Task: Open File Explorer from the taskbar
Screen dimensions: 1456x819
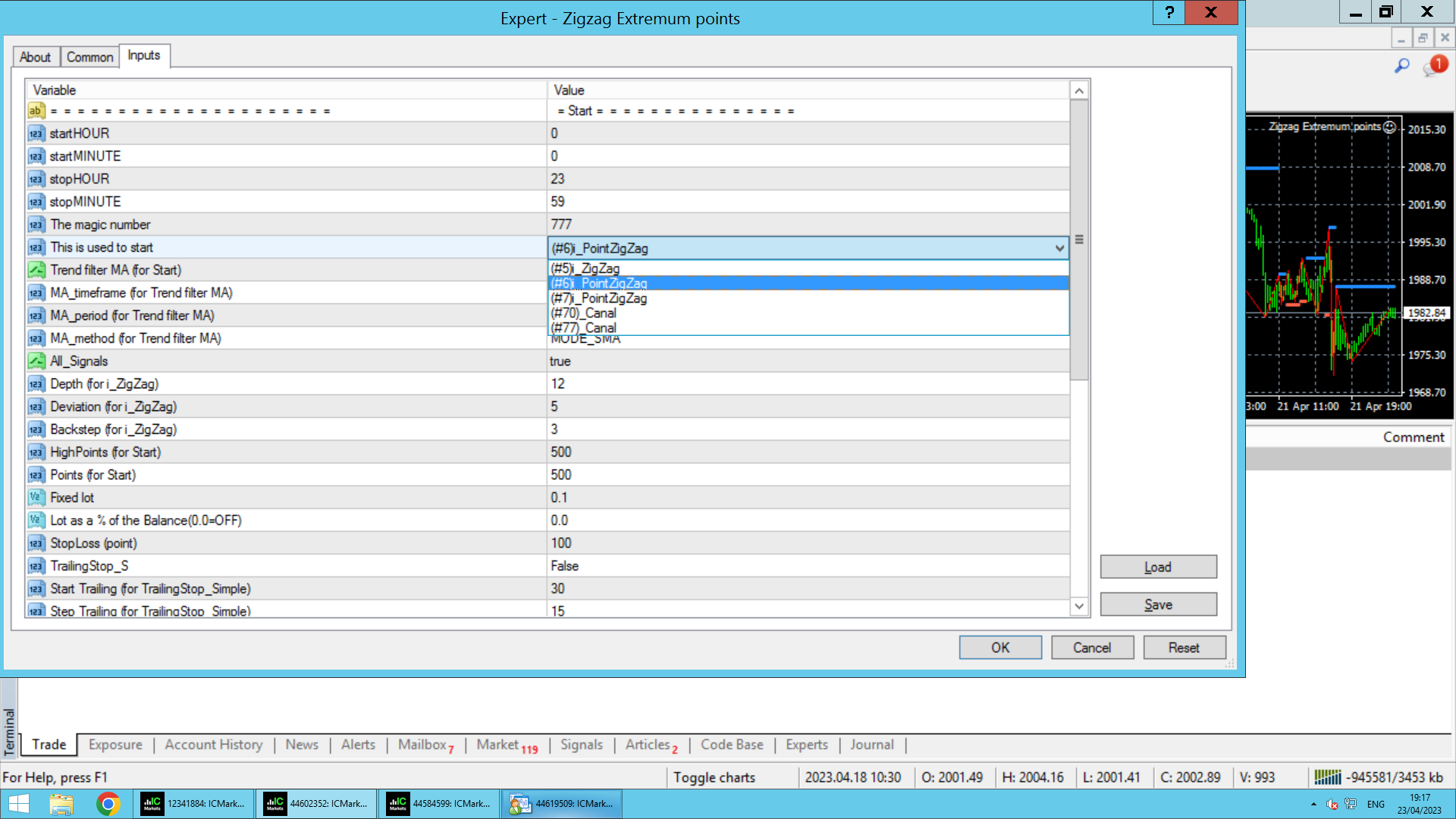Action: click(x=61, y=804)
